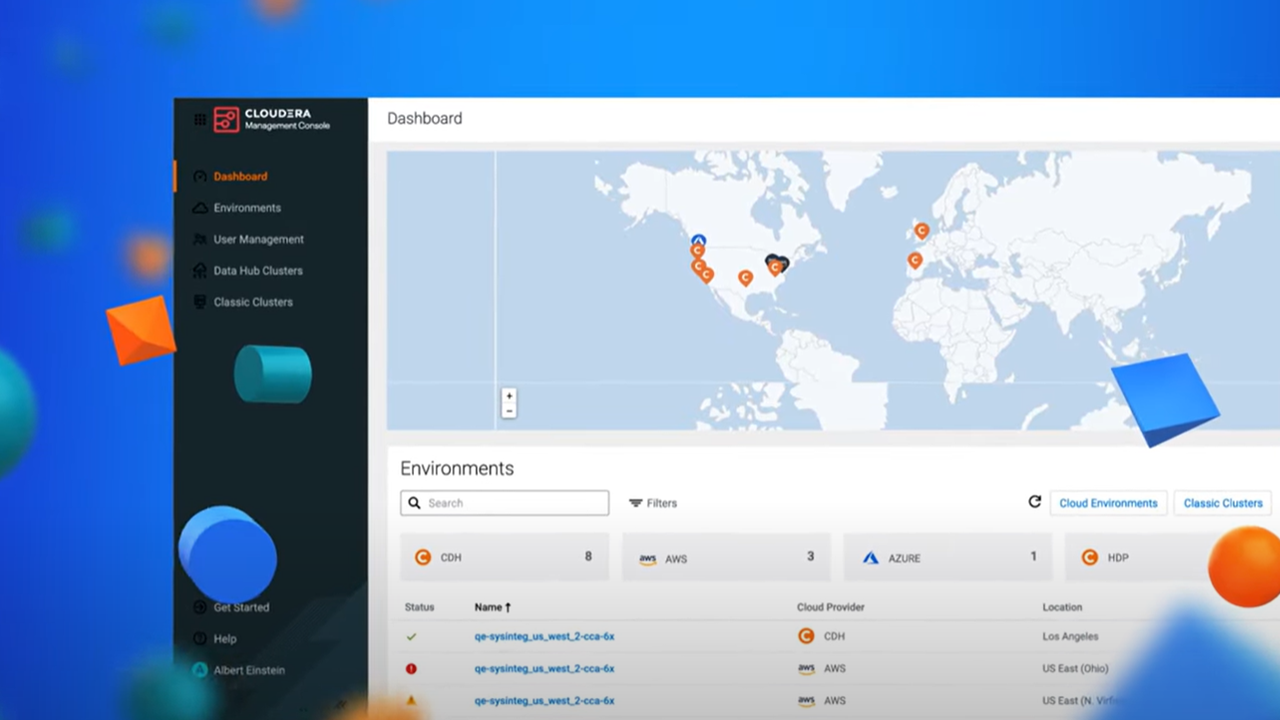The image size is (1280, 720).
Task: Click the Los Angeles location cell
Action: (x=1070, y=636)
